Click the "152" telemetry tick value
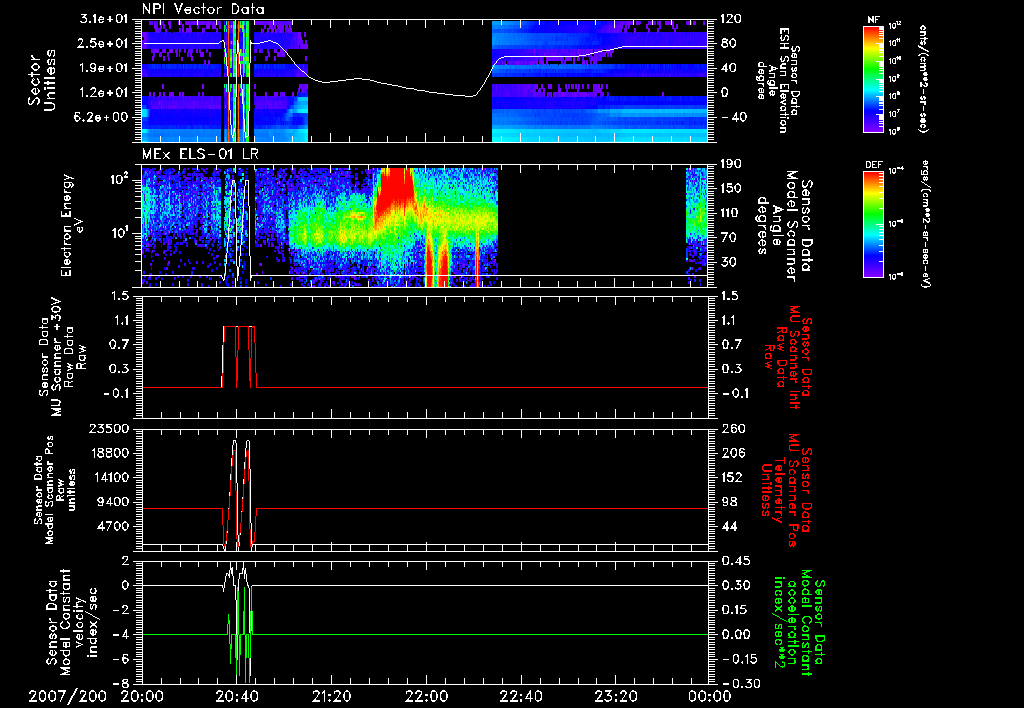Image resolution: width=1024 pixels, height=708 pixels. coord(730,477)
